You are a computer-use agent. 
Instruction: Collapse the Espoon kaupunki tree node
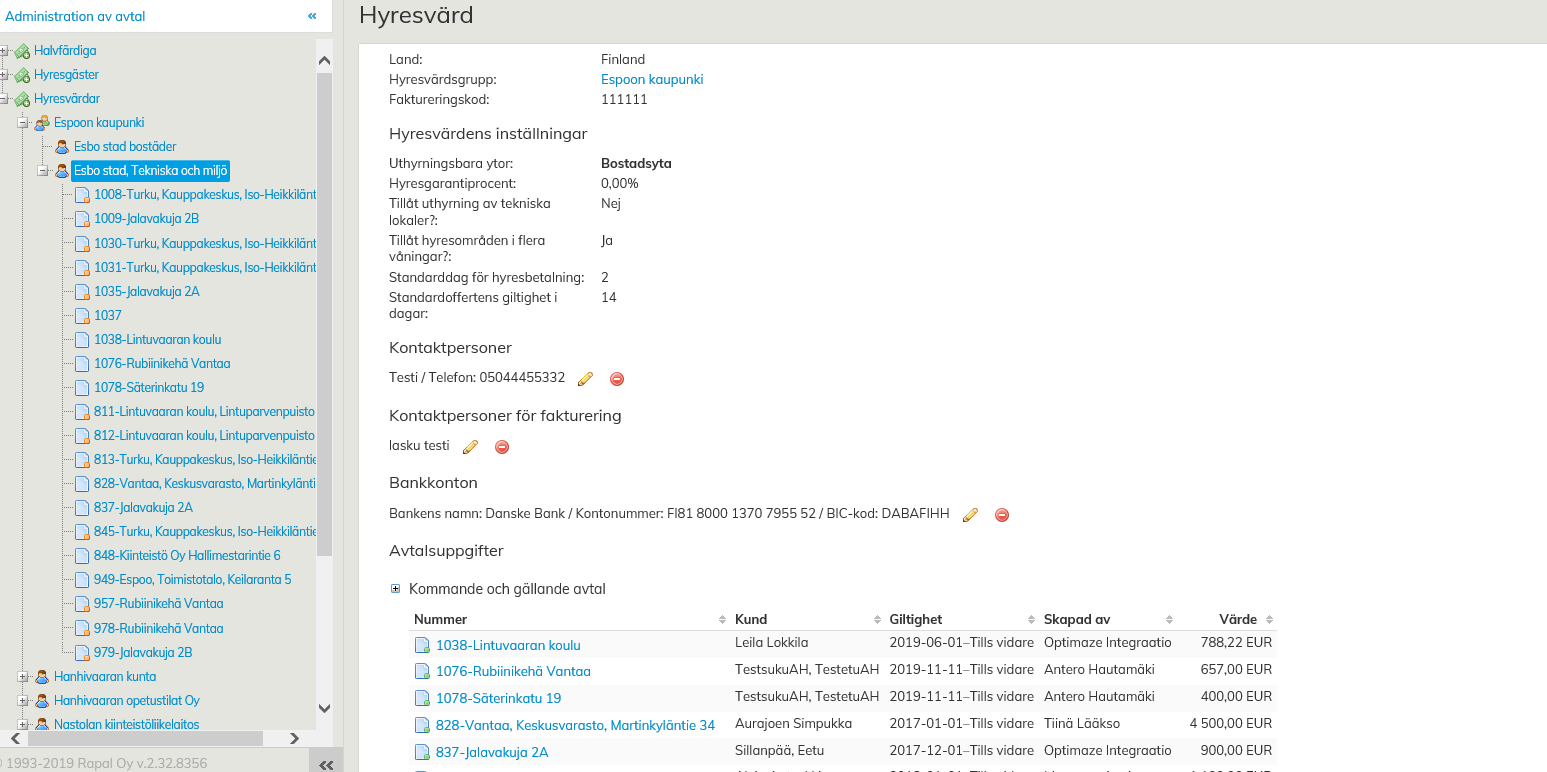coord(23,123)
